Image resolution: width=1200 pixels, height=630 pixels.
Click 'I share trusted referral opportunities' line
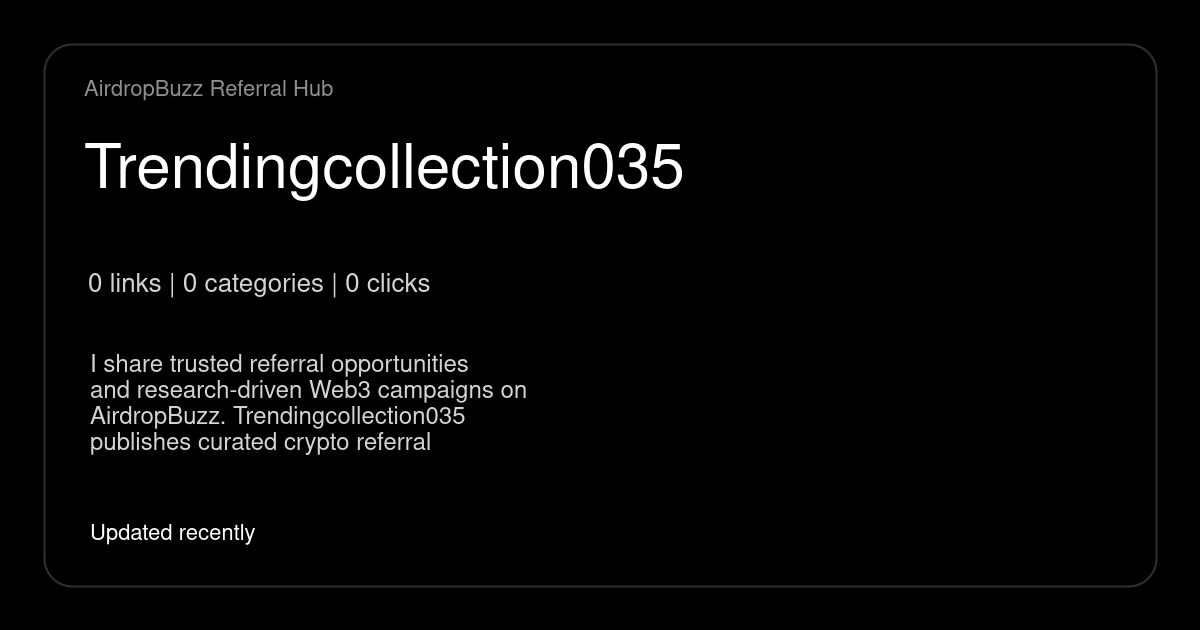279,364
